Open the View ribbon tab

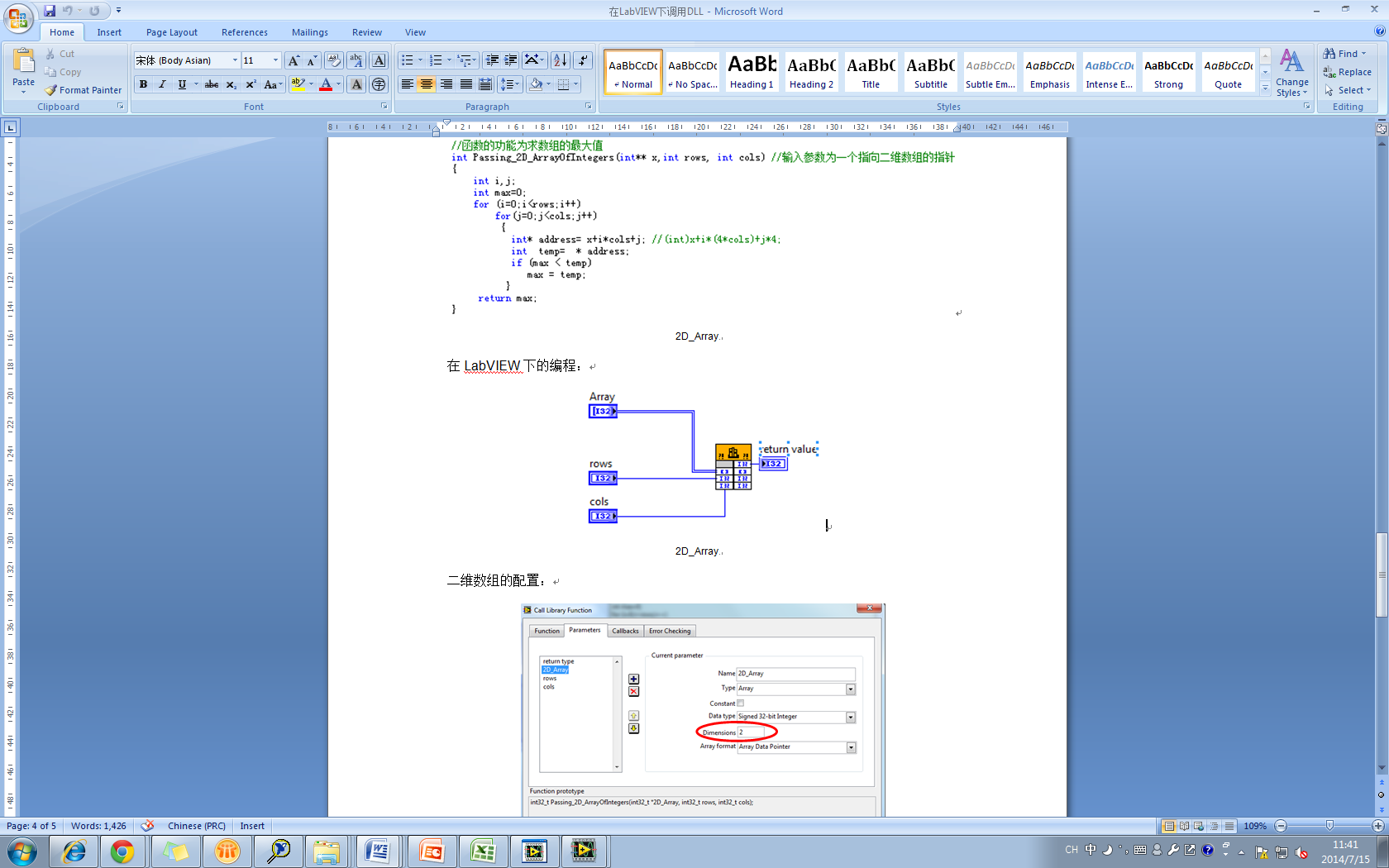[416, 32]
